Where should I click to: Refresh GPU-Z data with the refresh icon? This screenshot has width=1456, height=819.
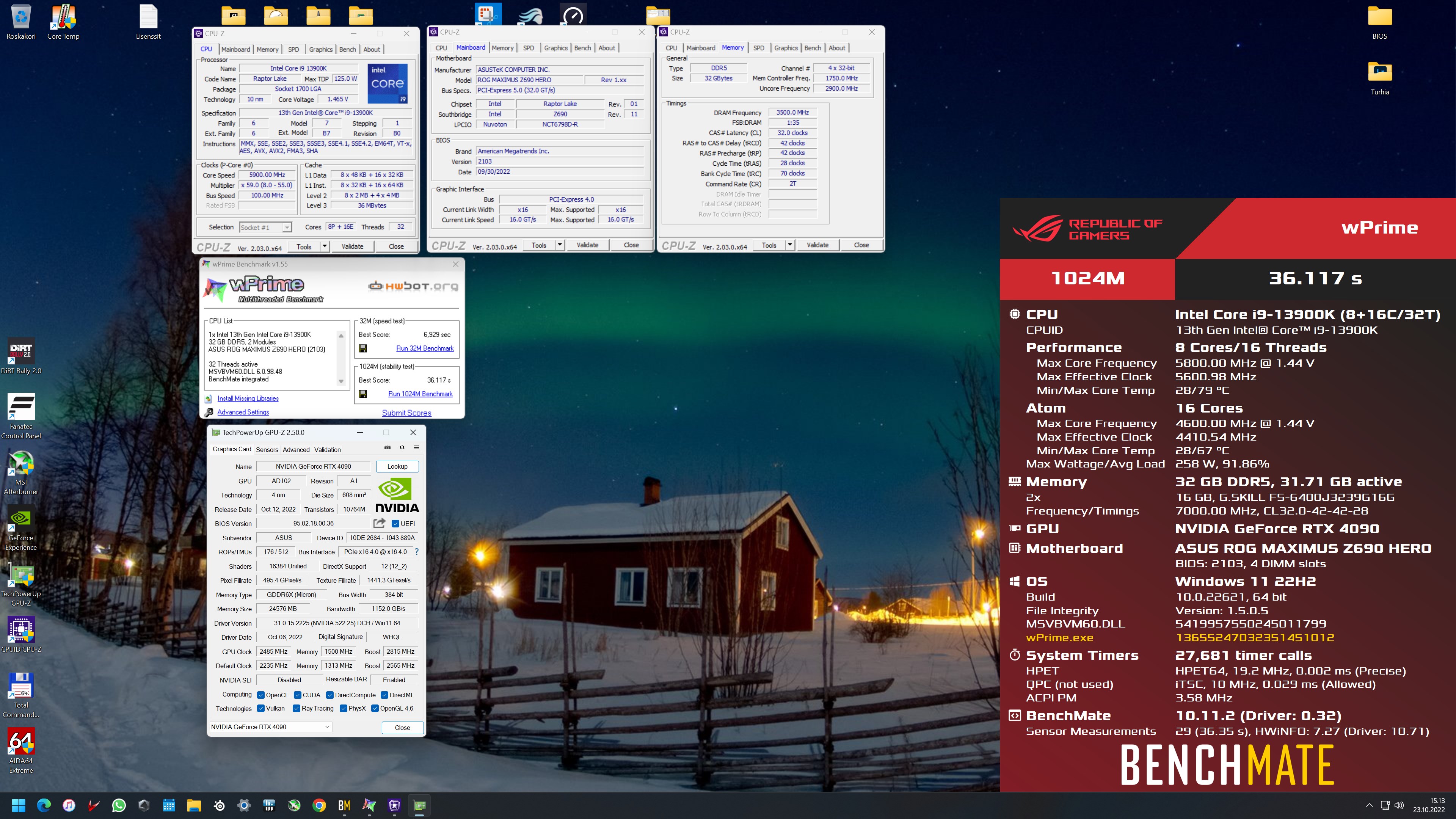pos(402,448)
